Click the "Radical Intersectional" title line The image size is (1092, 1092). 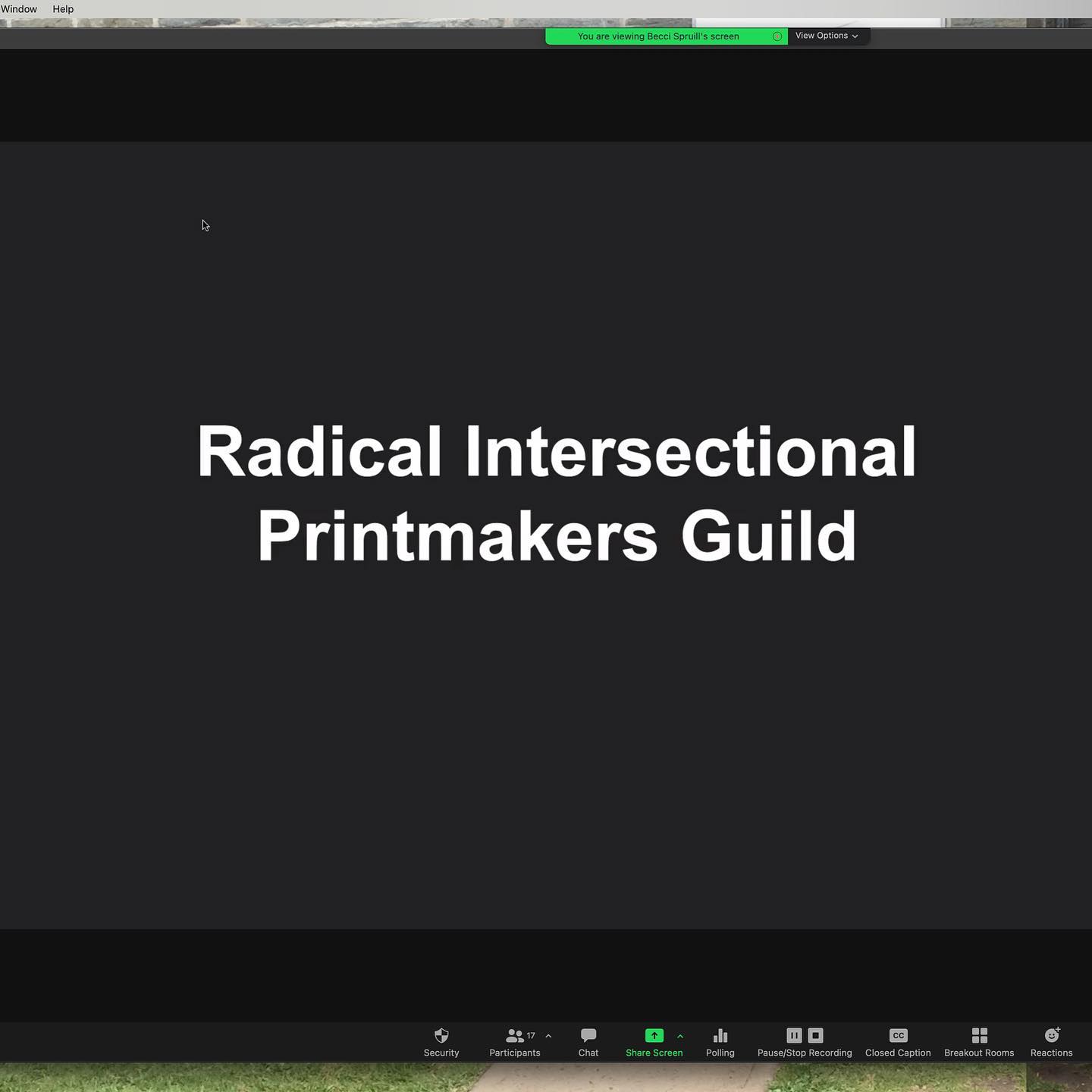(557, 451)
